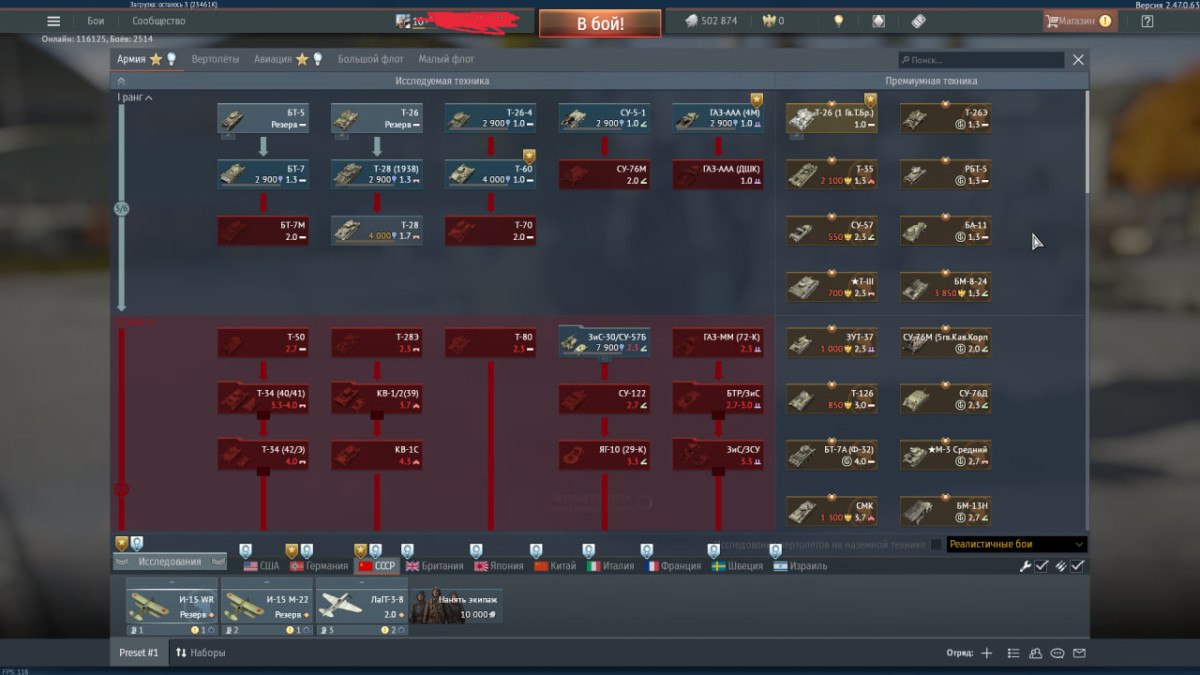This screenshot has width=1200, height=675.
Task: Toggle the checkbox beside the wrench icon
Action: pos(1042,566)
